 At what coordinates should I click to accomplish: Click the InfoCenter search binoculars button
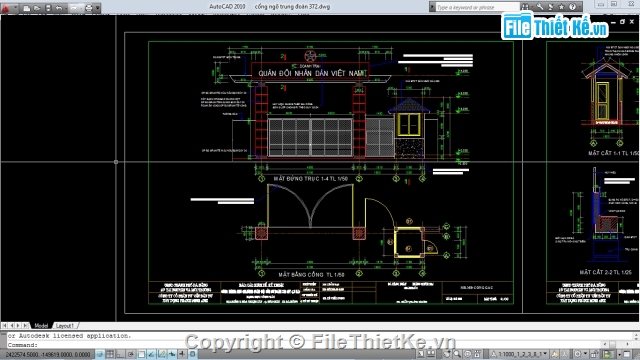point(525,7)
